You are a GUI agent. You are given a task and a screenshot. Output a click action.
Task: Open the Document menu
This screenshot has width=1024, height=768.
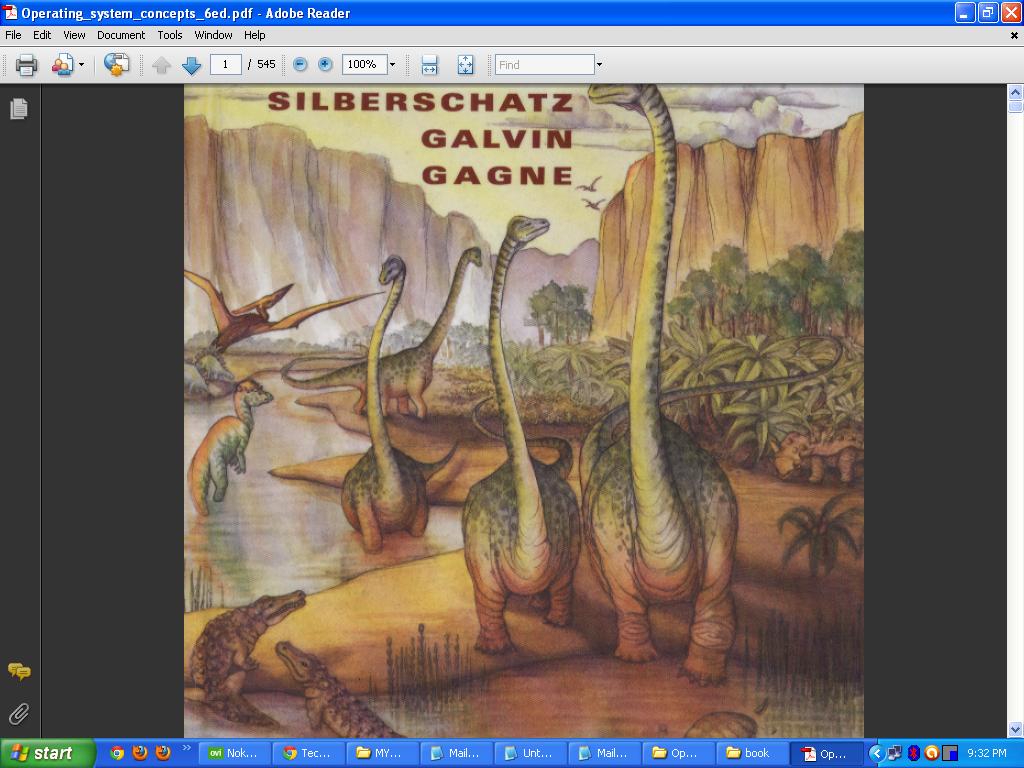pyautogui.click(x=121, y=35)
